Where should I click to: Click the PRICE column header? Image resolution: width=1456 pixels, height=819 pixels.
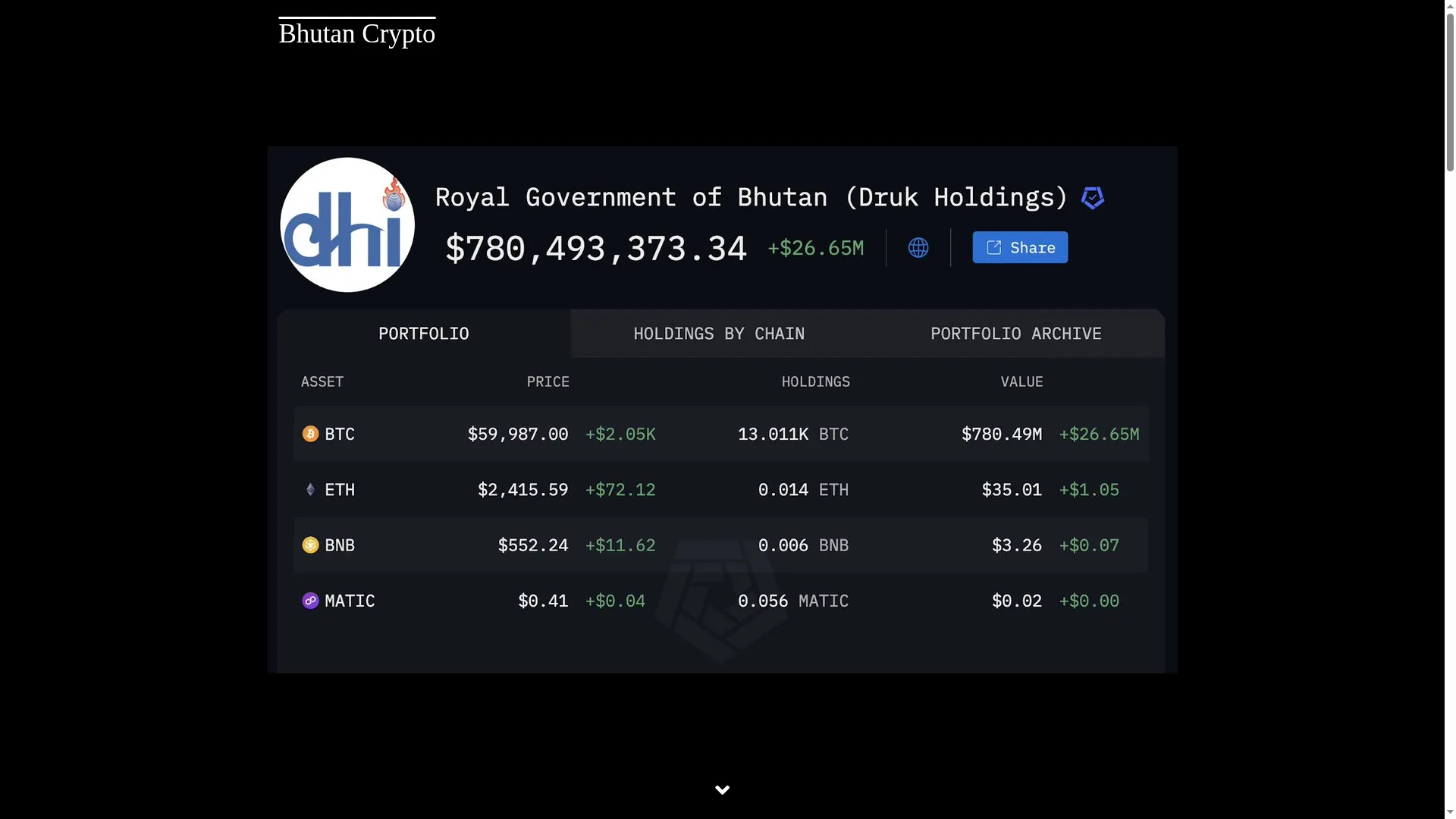548,381
